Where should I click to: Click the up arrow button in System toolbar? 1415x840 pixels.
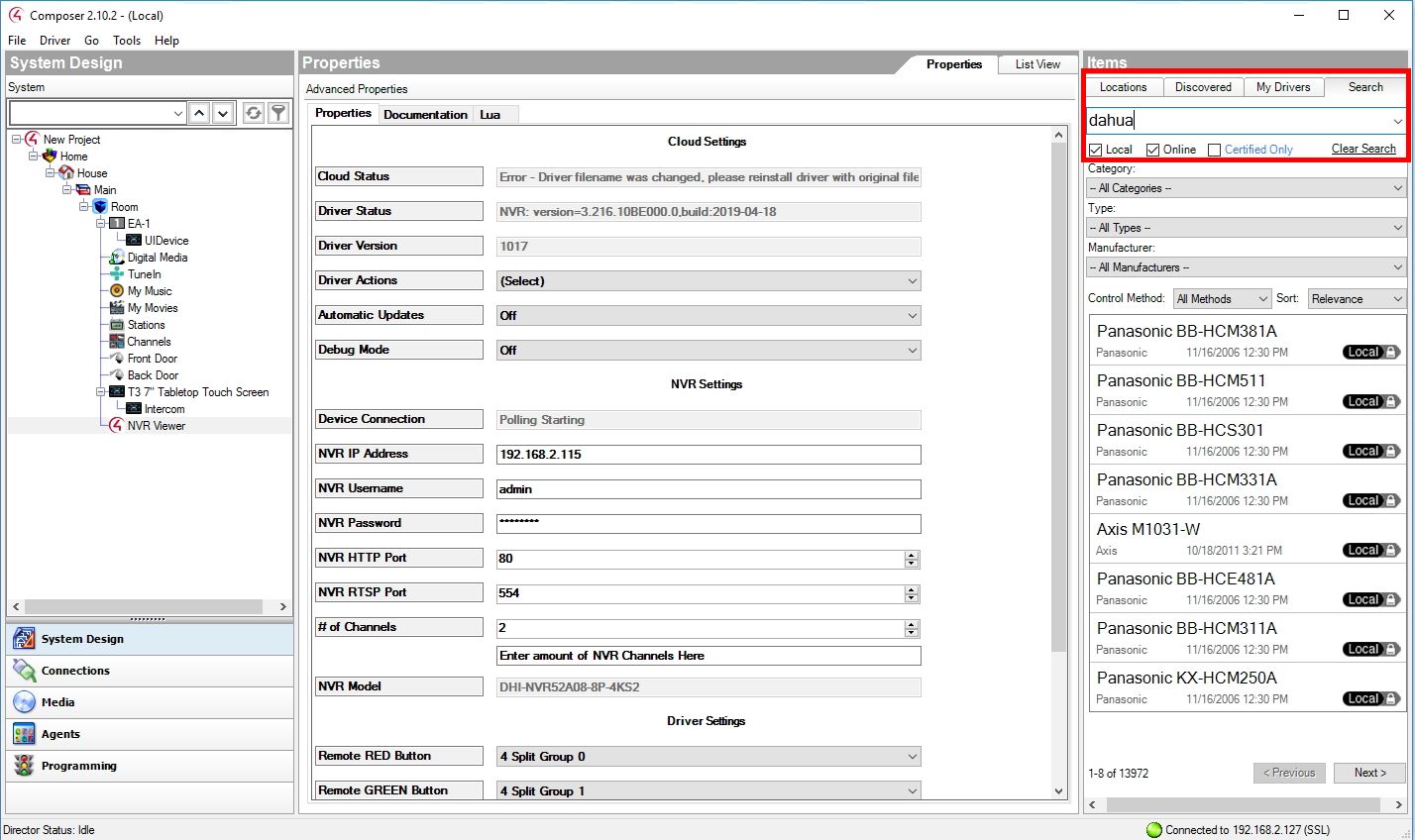199,113
